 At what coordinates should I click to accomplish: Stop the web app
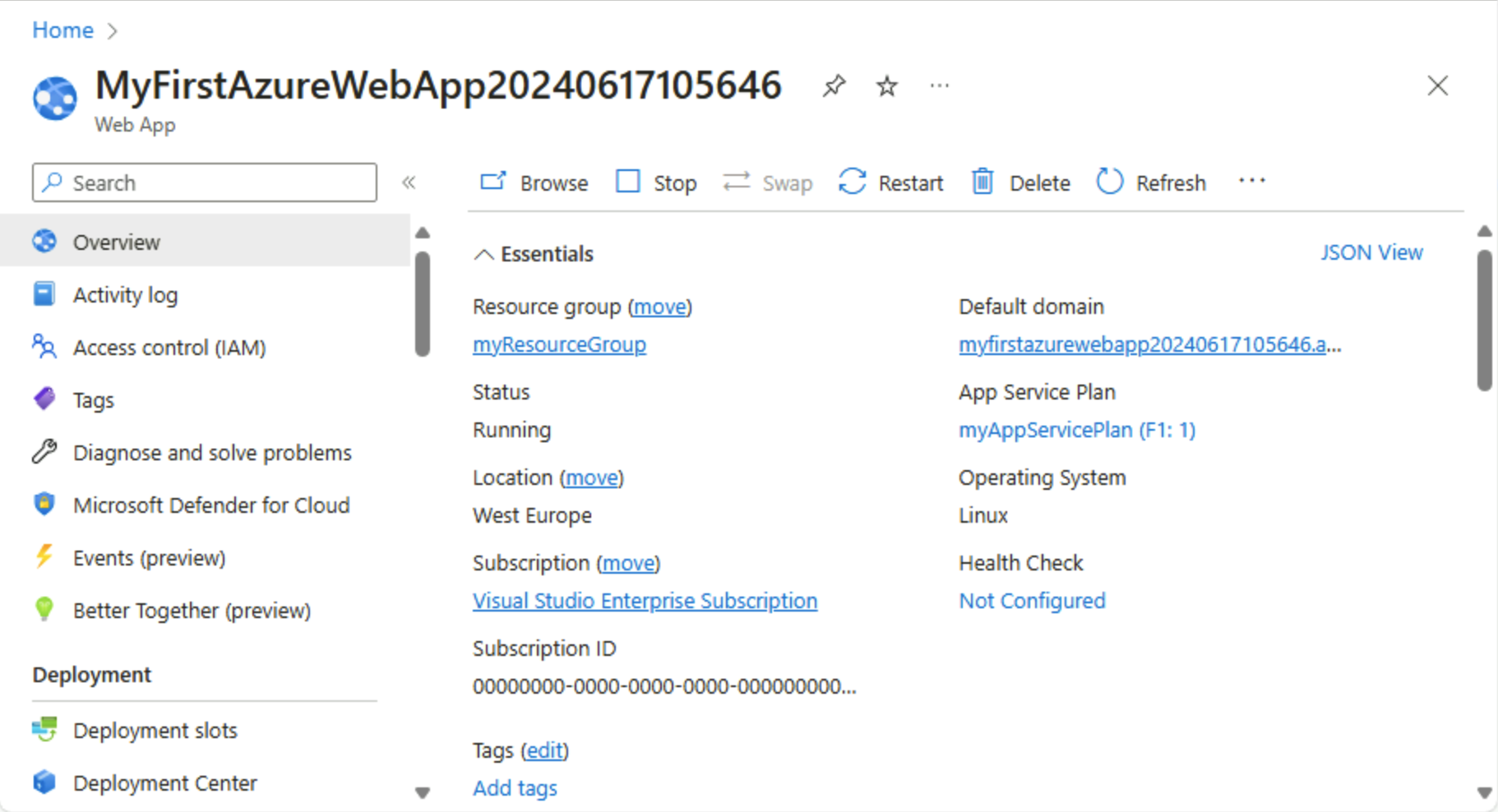point(656,182)
